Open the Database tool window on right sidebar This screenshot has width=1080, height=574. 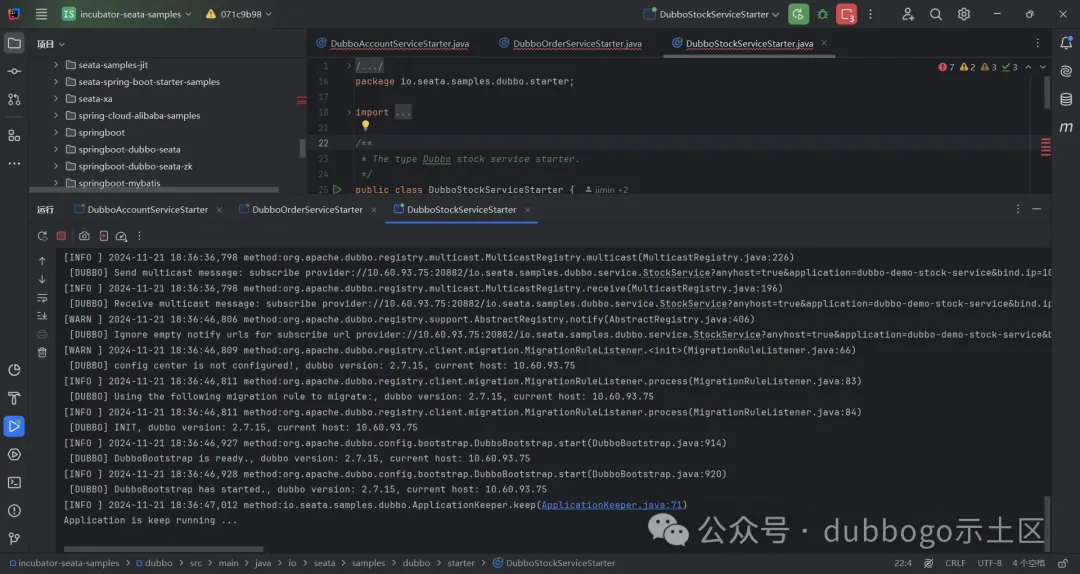1066,99
